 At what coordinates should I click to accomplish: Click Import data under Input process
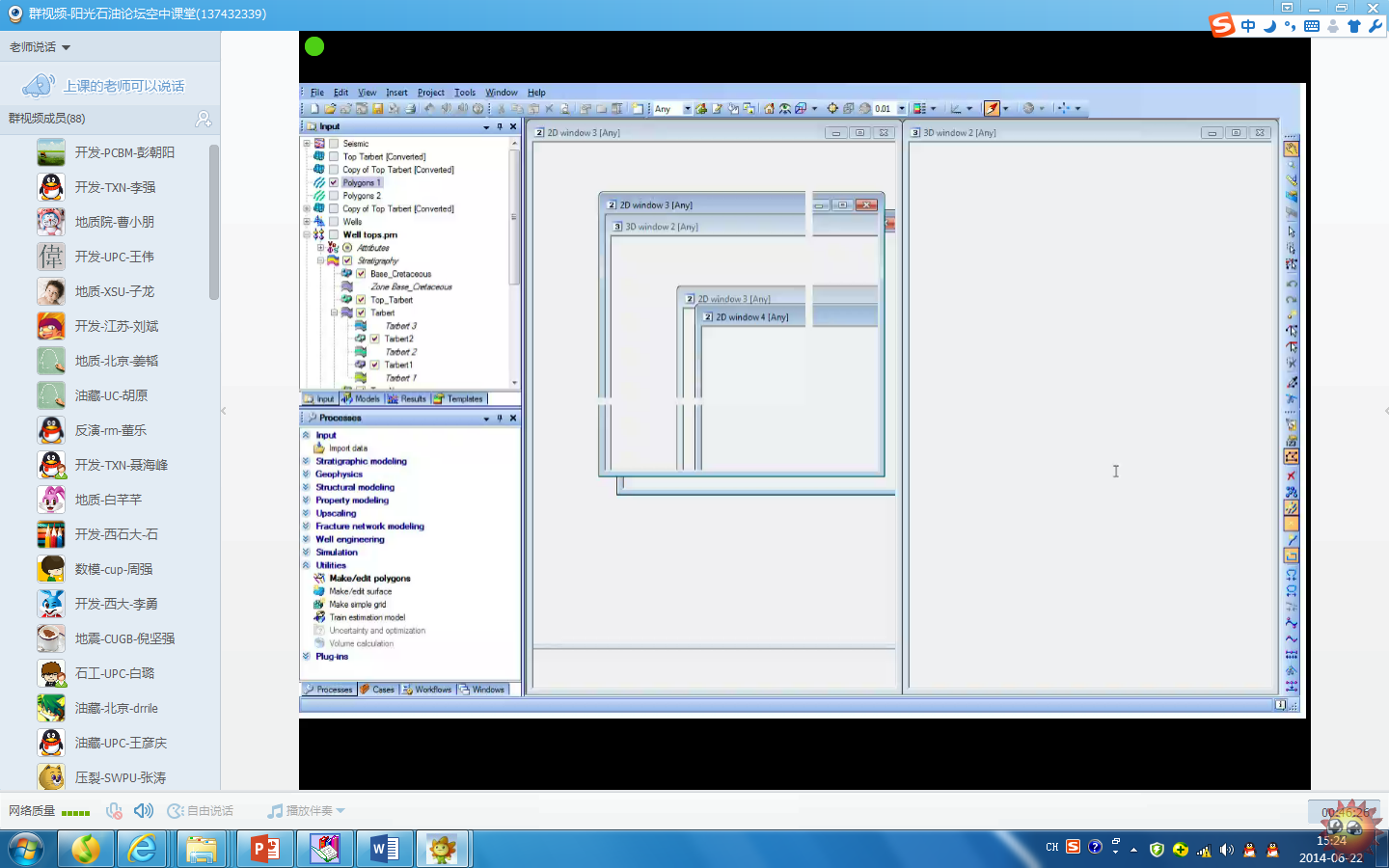pyautogui.click(x=347, y=448)
